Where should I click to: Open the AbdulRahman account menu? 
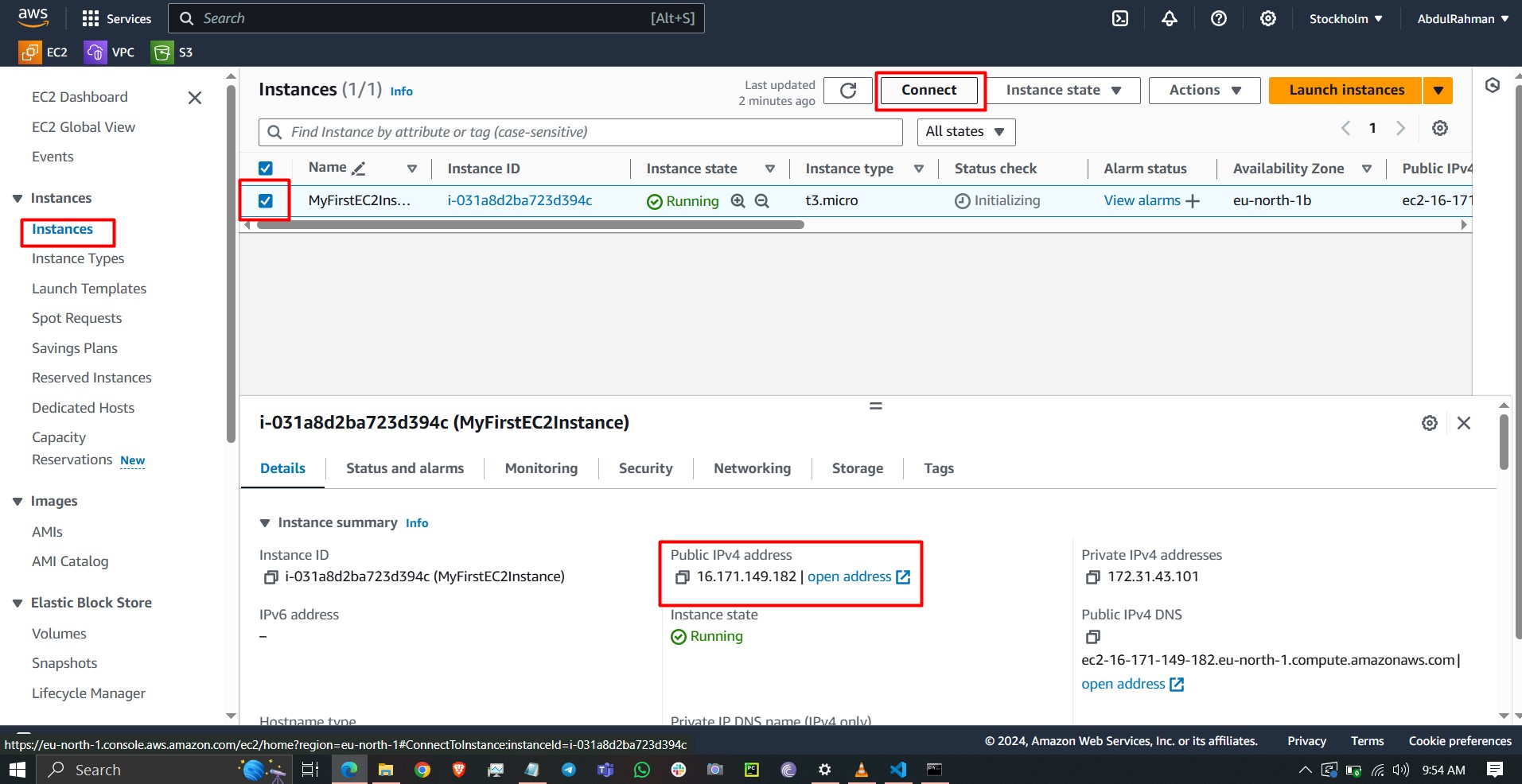[x=1462, y=18]
